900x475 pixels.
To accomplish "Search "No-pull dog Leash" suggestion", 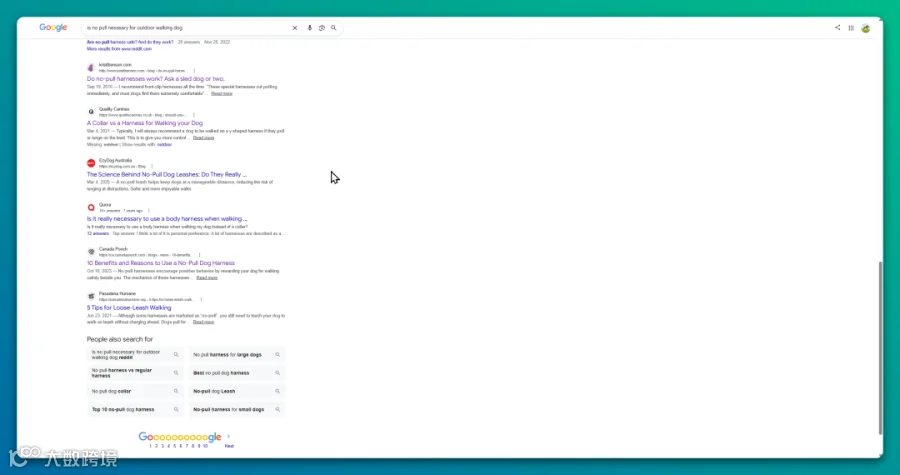I will click(237, 391).
